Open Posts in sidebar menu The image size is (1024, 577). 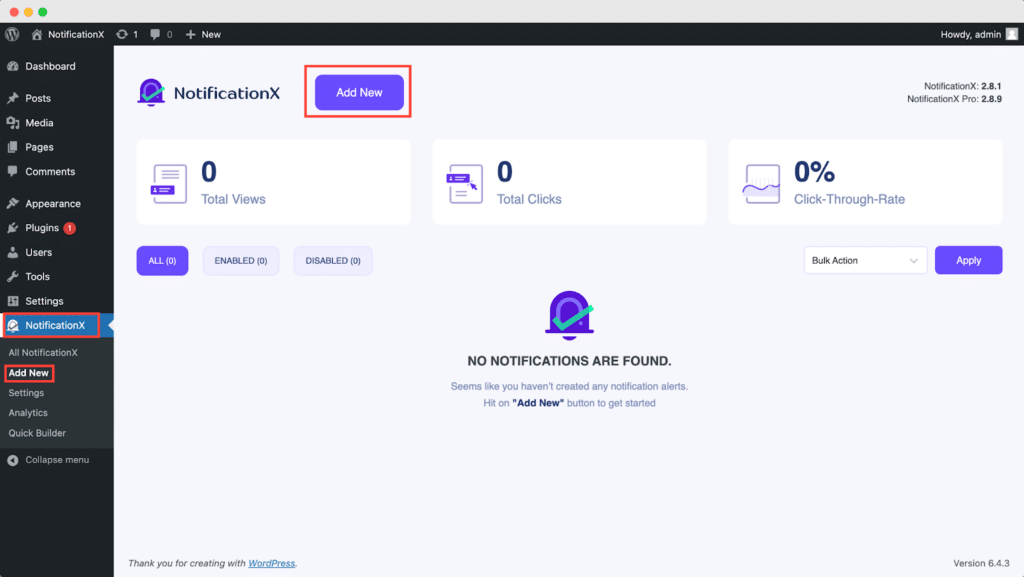point(38,98)
